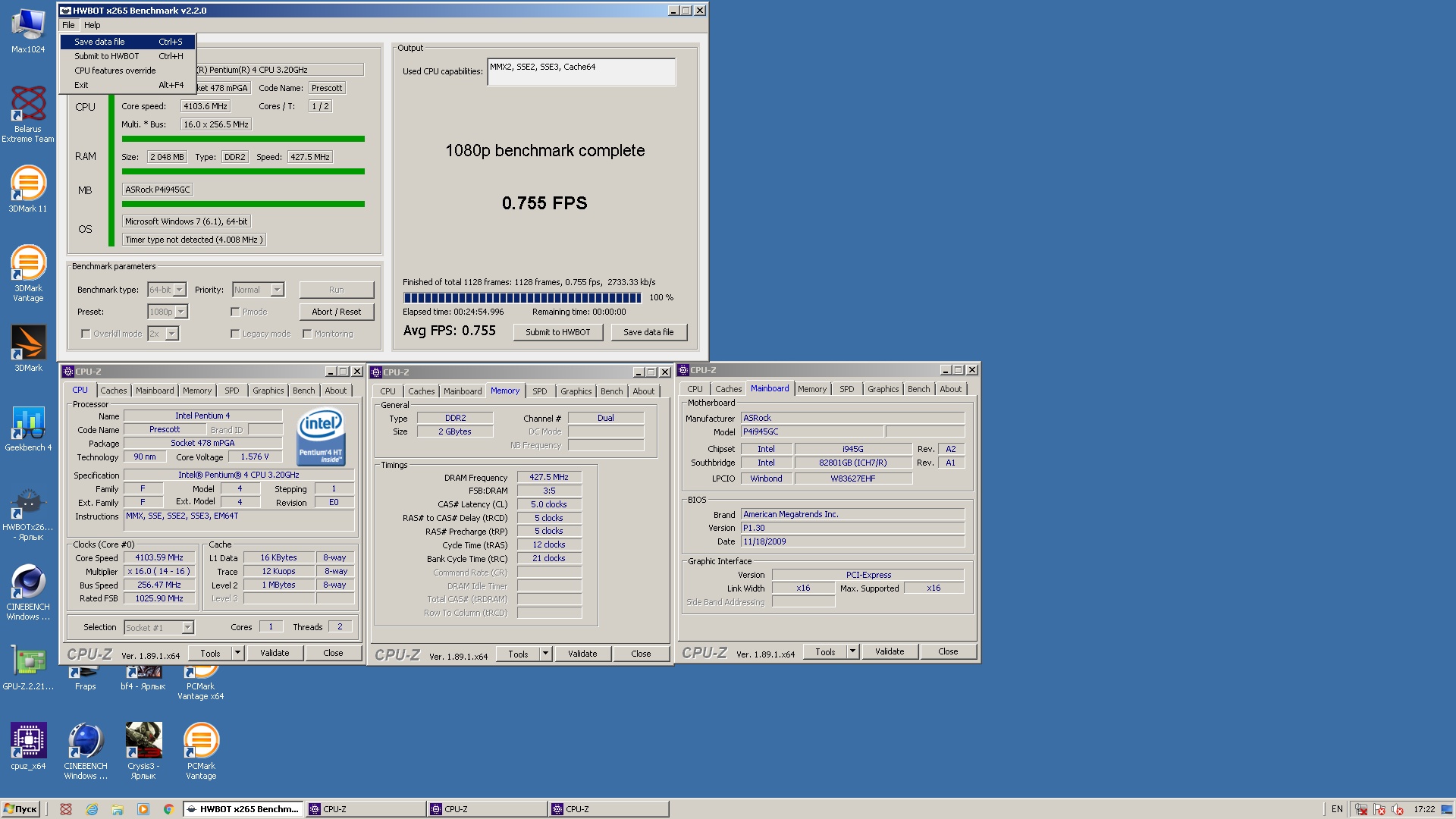The height and width of the screenshot is (819, 1456).
Task: Open the bf4 desktop shortcut
Action: point(143,679)
